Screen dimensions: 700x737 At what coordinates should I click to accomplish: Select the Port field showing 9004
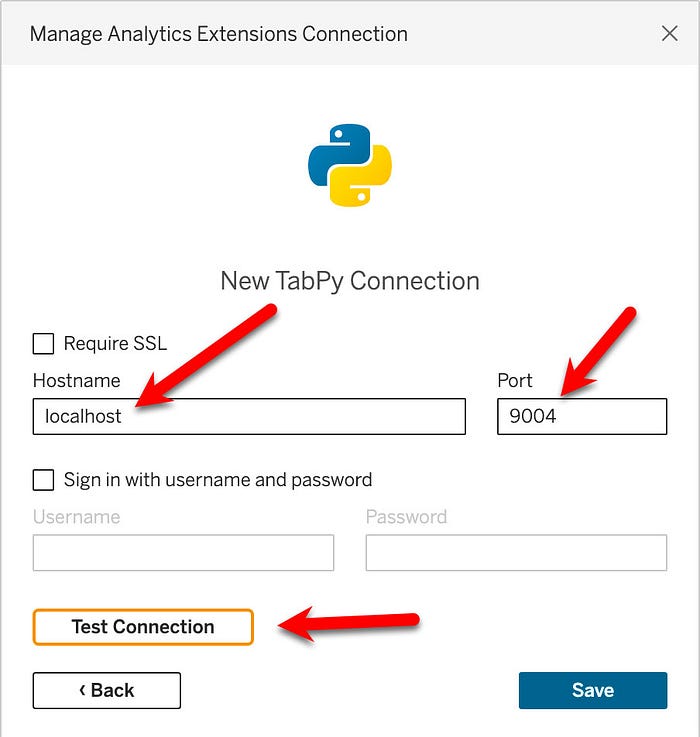click(x=582, y=416)
